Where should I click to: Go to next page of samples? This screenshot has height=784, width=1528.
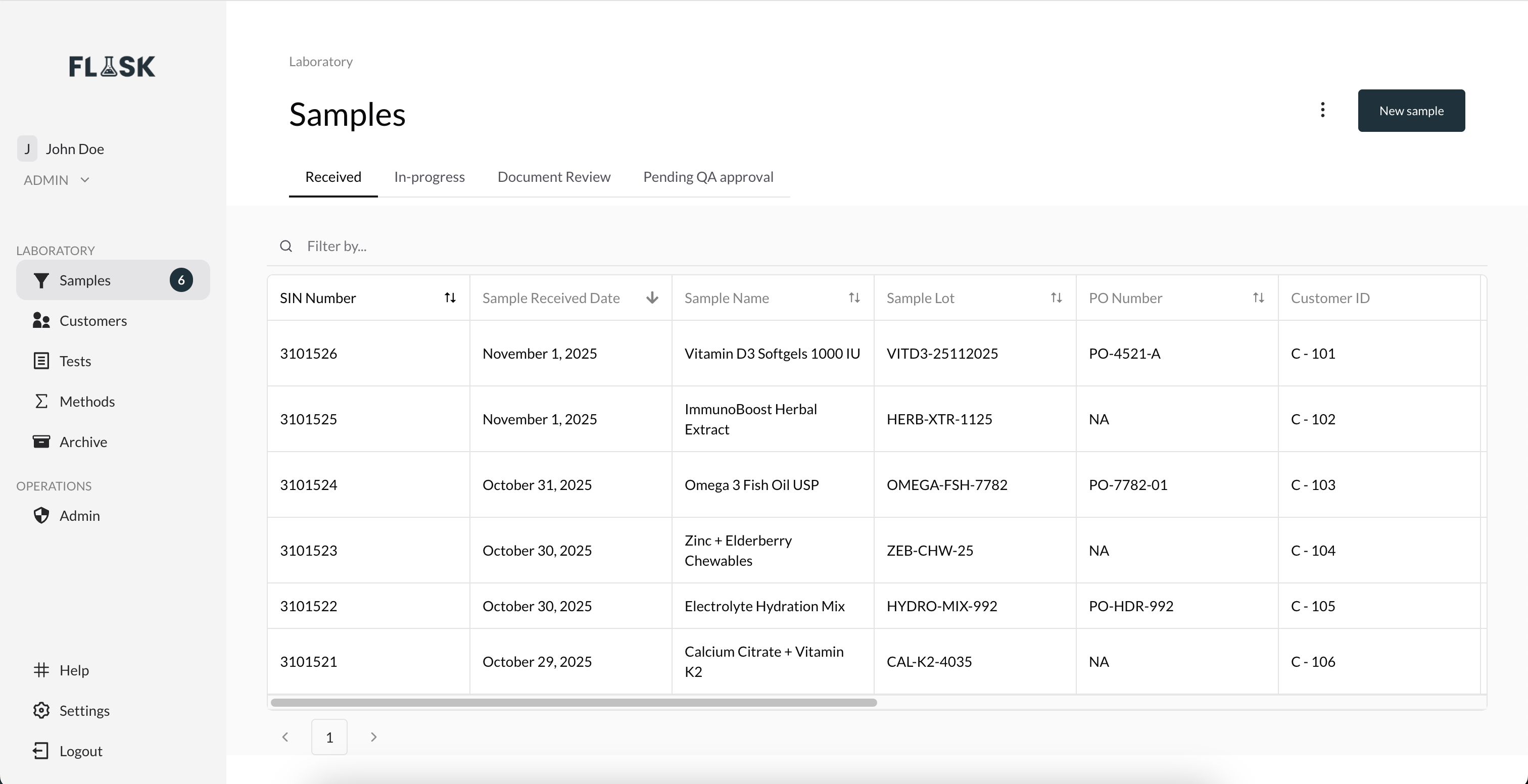click(373, 737)
